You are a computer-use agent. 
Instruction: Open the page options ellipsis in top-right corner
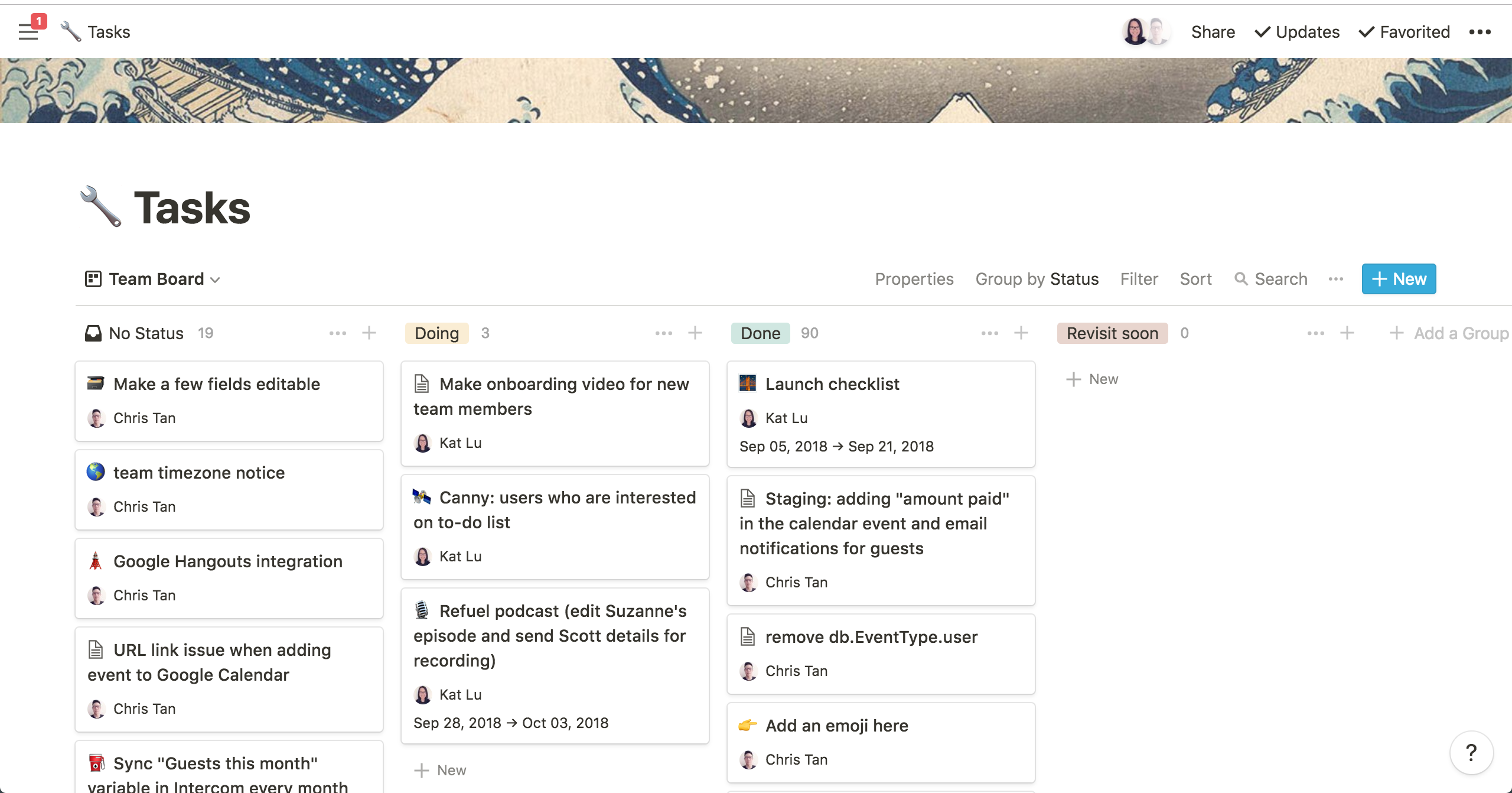tap(1480, 32)
